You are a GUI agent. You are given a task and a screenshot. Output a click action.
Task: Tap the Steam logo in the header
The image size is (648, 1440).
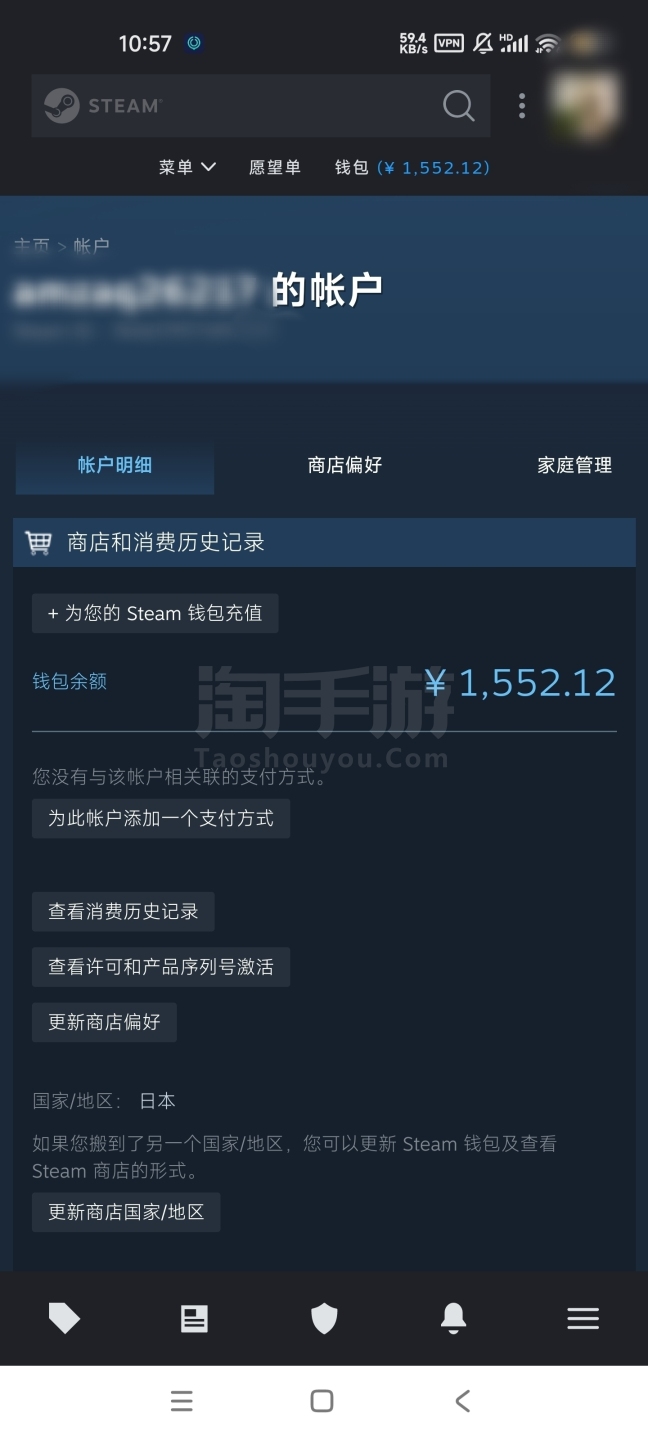[102, 105]
